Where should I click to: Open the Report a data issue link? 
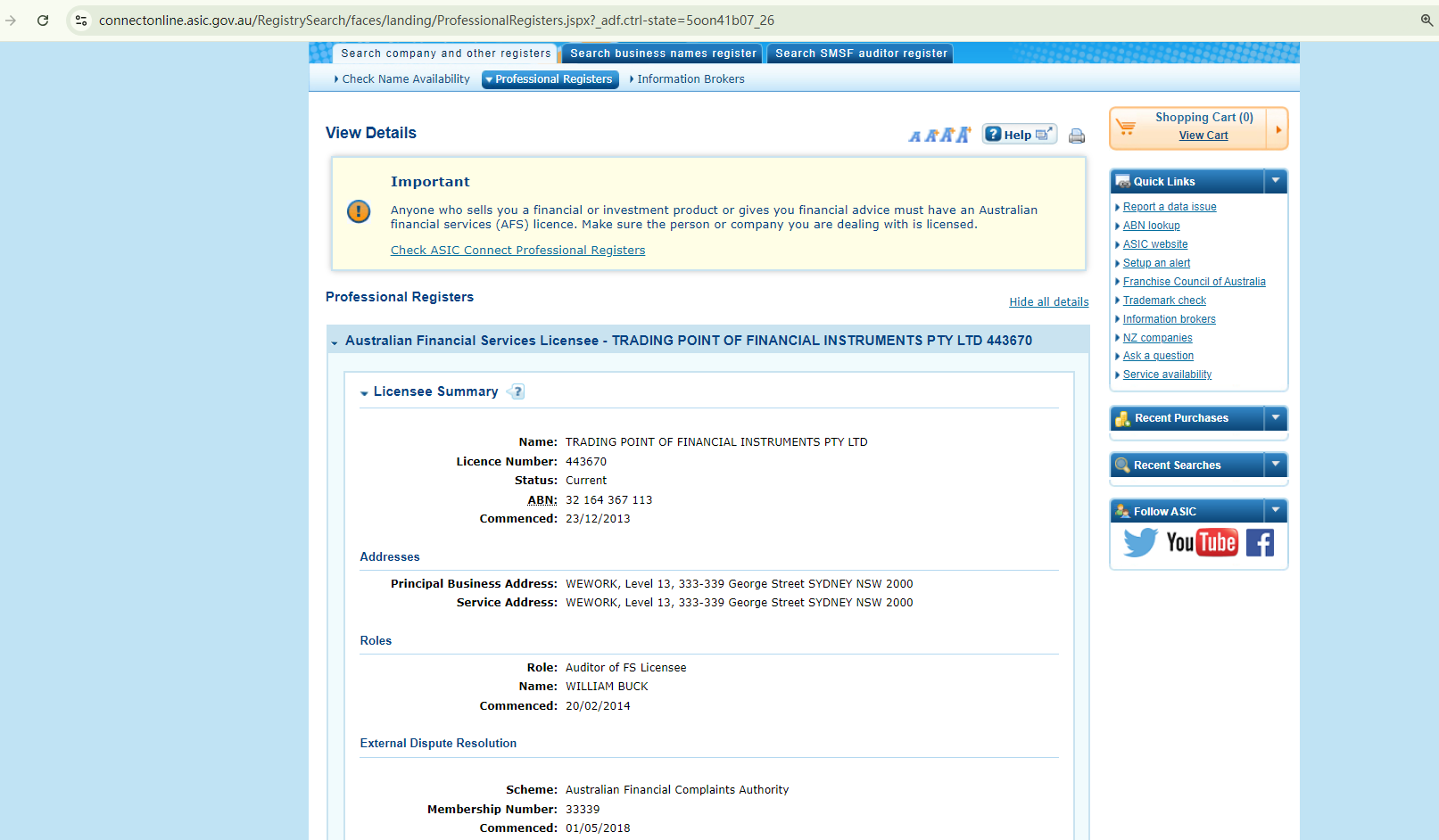point(1170,207)
